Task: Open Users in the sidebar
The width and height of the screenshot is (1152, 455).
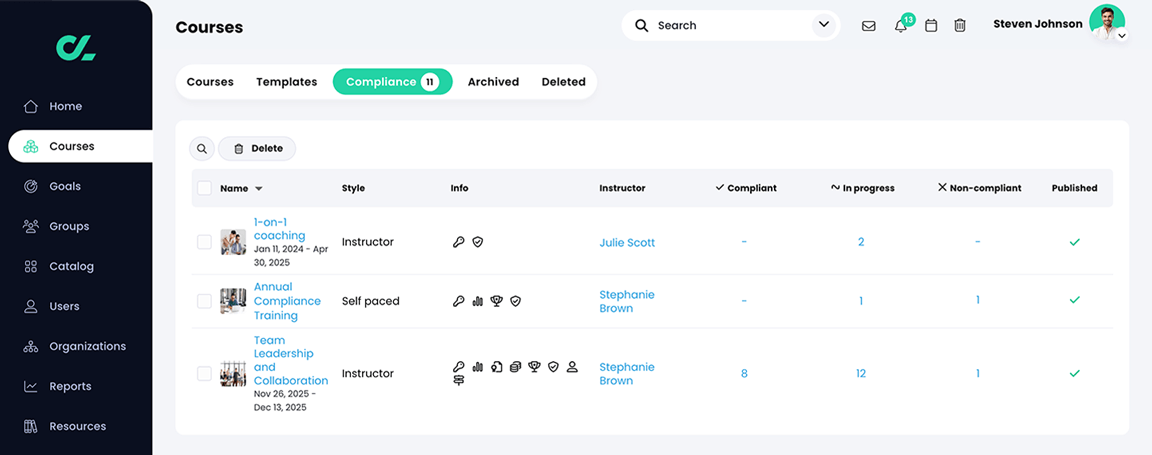Action: (51, 307)
